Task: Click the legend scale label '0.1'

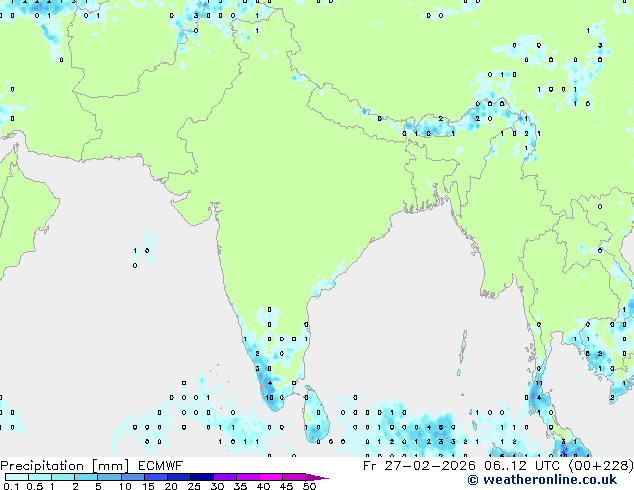Action: click(x=12, y=486)
